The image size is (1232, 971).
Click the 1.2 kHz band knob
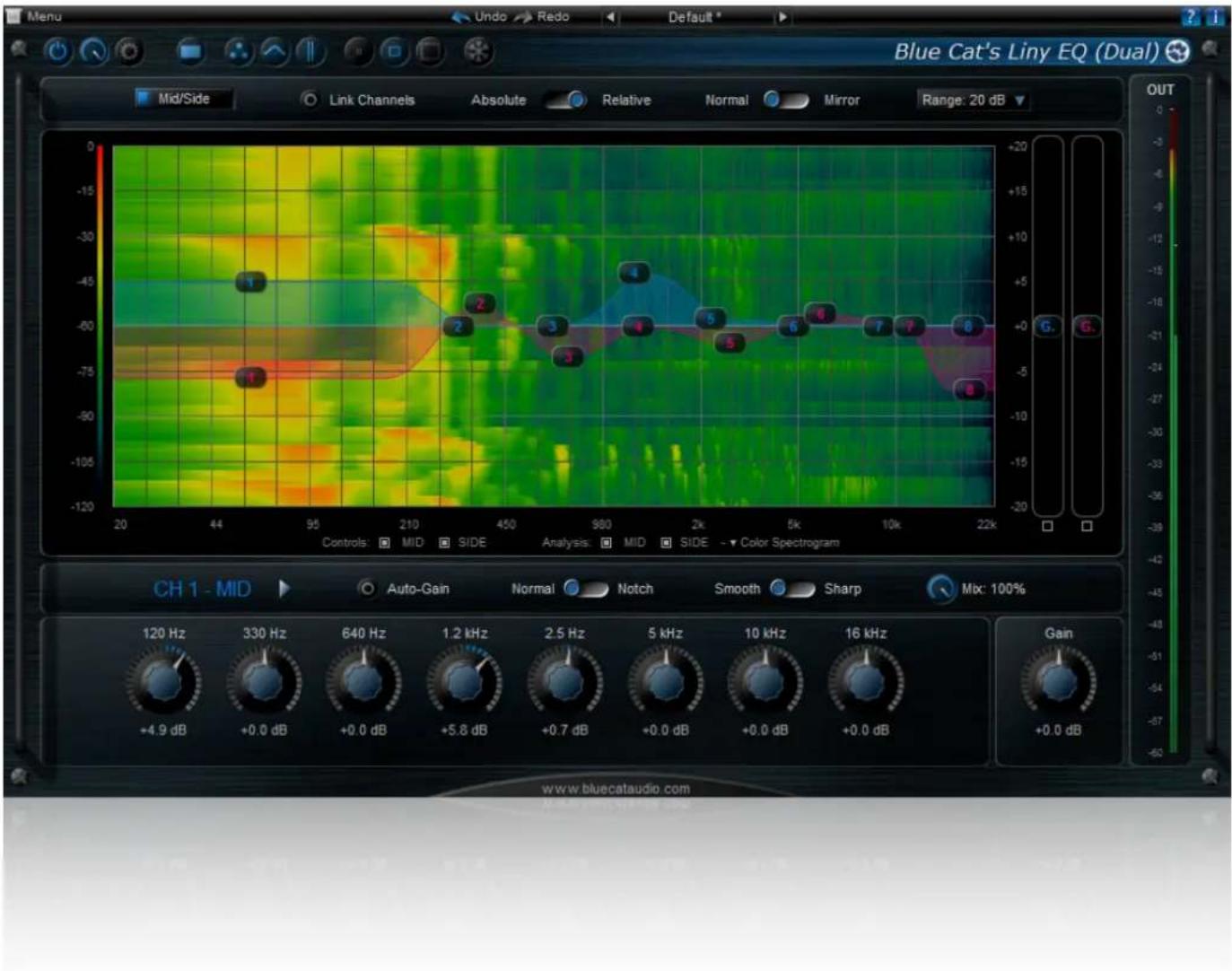[464, 682]
